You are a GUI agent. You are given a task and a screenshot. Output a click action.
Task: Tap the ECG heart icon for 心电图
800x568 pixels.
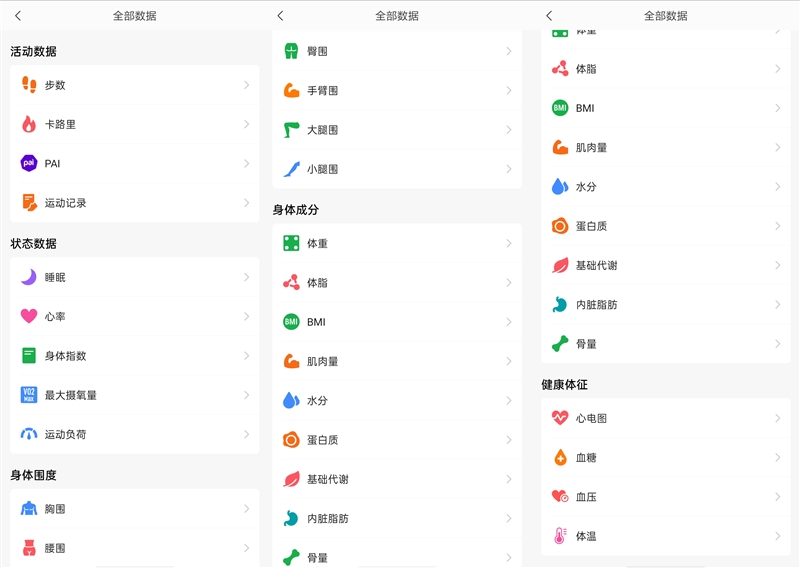point(560,418)
